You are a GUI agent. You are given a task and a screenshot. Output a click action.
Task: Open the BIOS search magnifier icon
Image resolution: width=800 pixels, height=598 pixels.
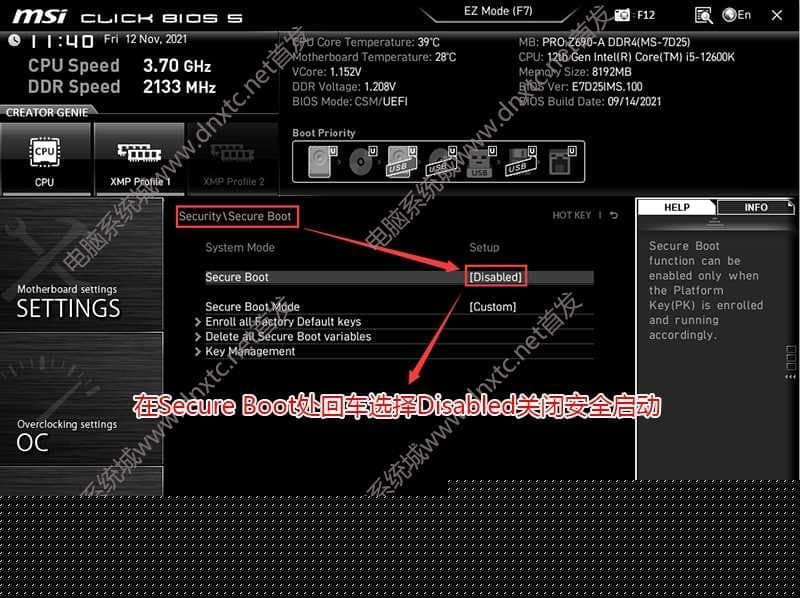tap(704, 15)
